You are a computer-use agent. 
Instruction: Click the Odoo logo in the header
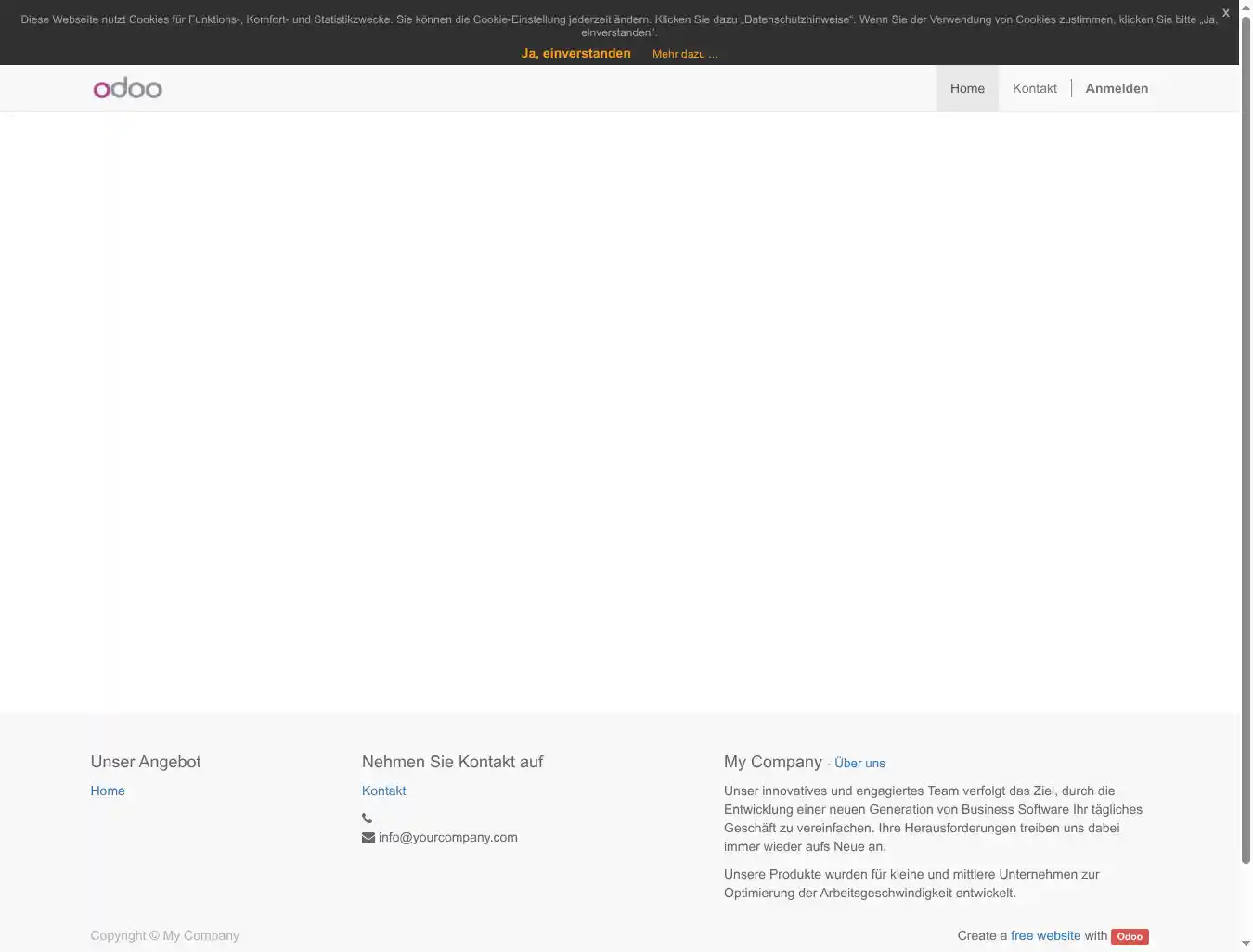128,88
